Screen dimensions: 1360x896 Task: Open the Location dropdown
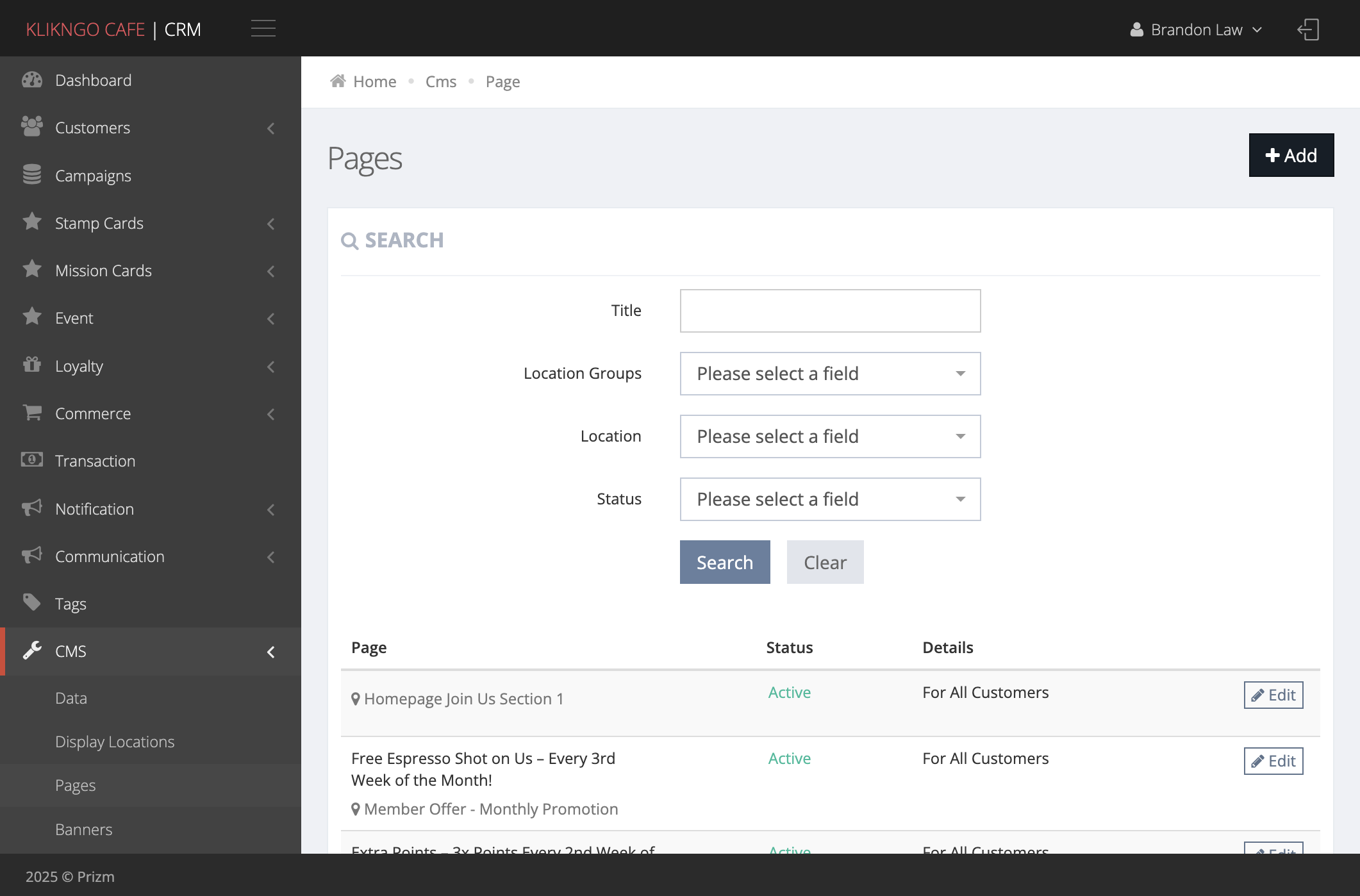pyautogui.click(x=830, y=436)
